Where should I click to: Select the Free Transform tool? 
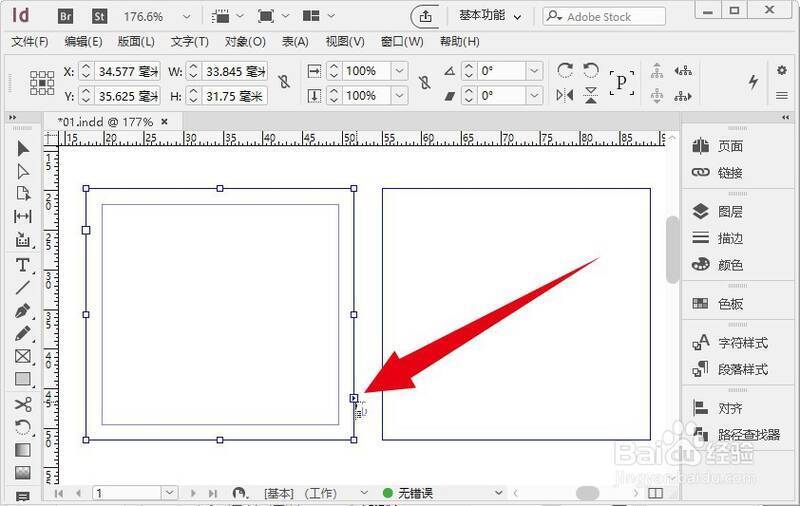pos(23,427)
